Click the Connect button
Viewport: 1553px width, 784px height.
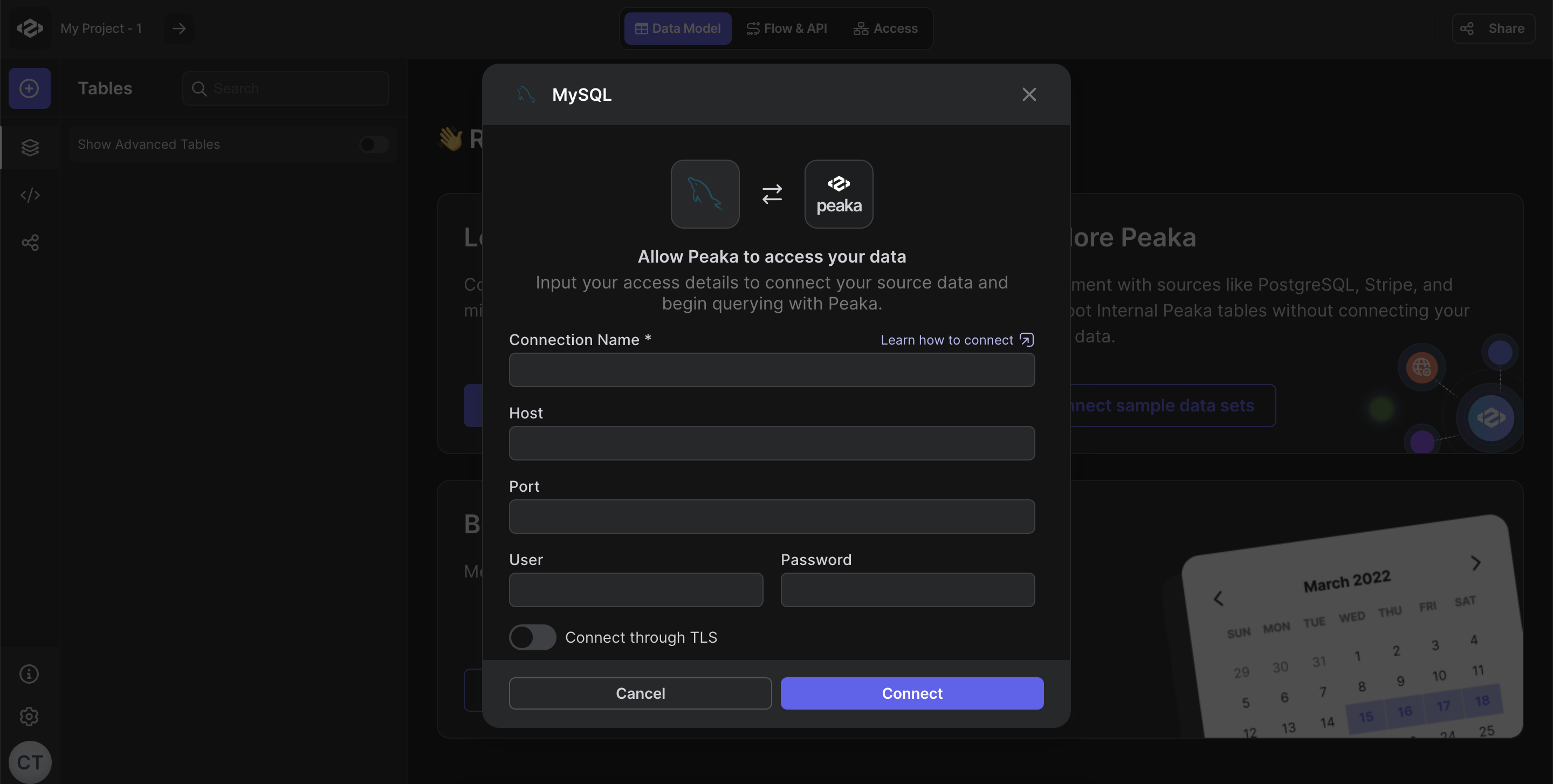912,693
